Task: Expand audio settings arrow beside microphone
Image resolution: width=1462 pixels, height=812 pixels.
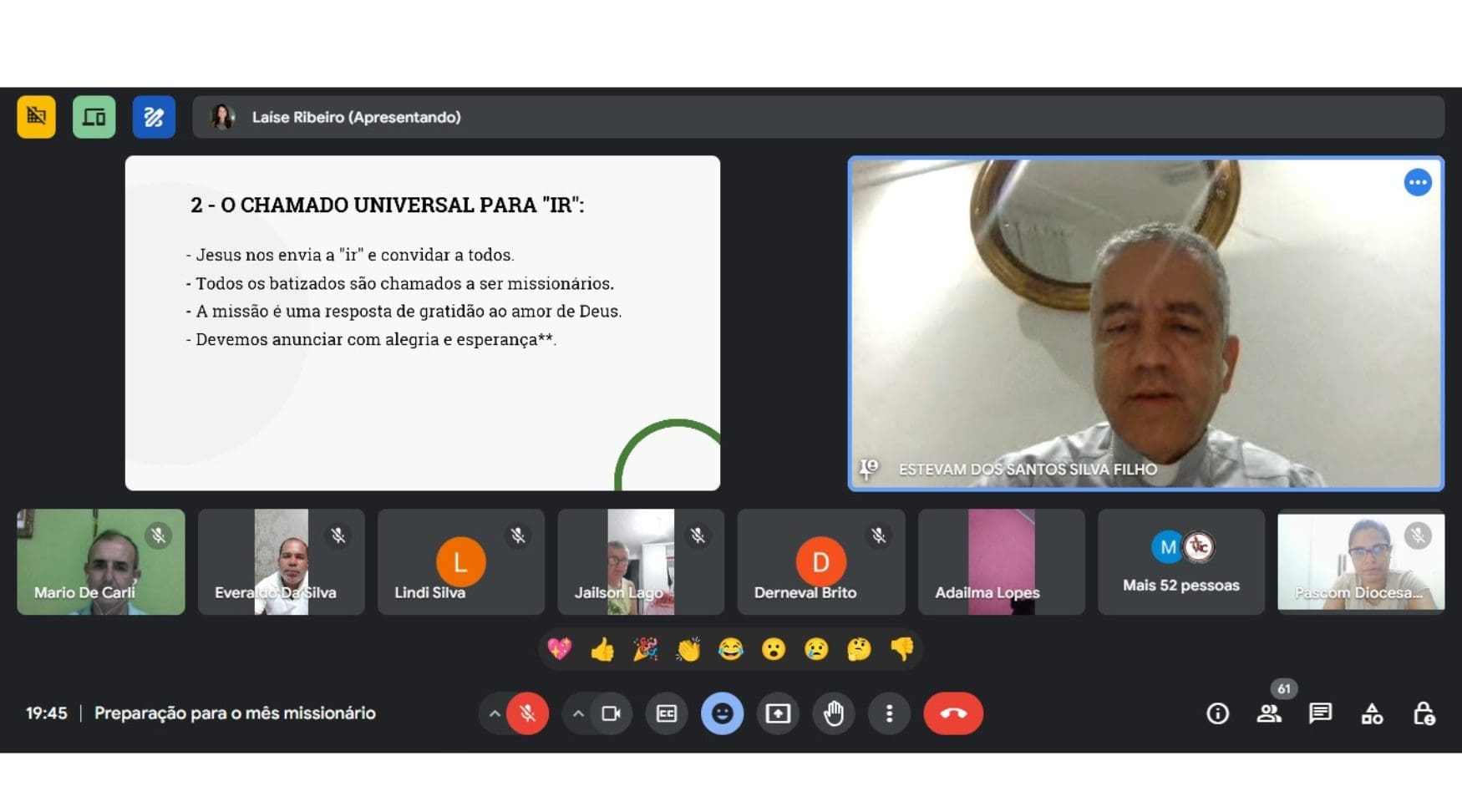Action: coord(495,713)
